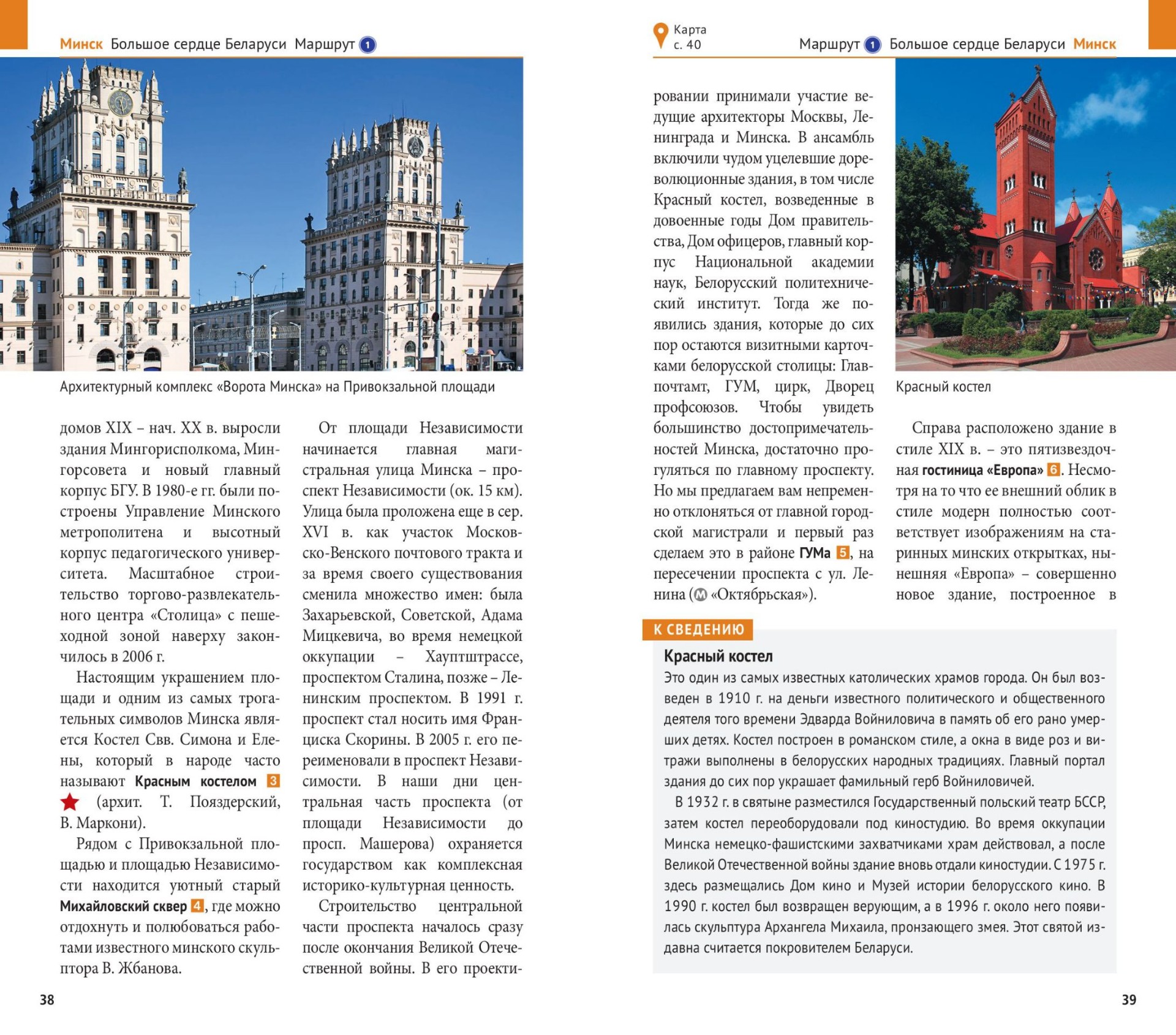
Task: Click orange number 3 marker
Action: click(x=273, y=781)
